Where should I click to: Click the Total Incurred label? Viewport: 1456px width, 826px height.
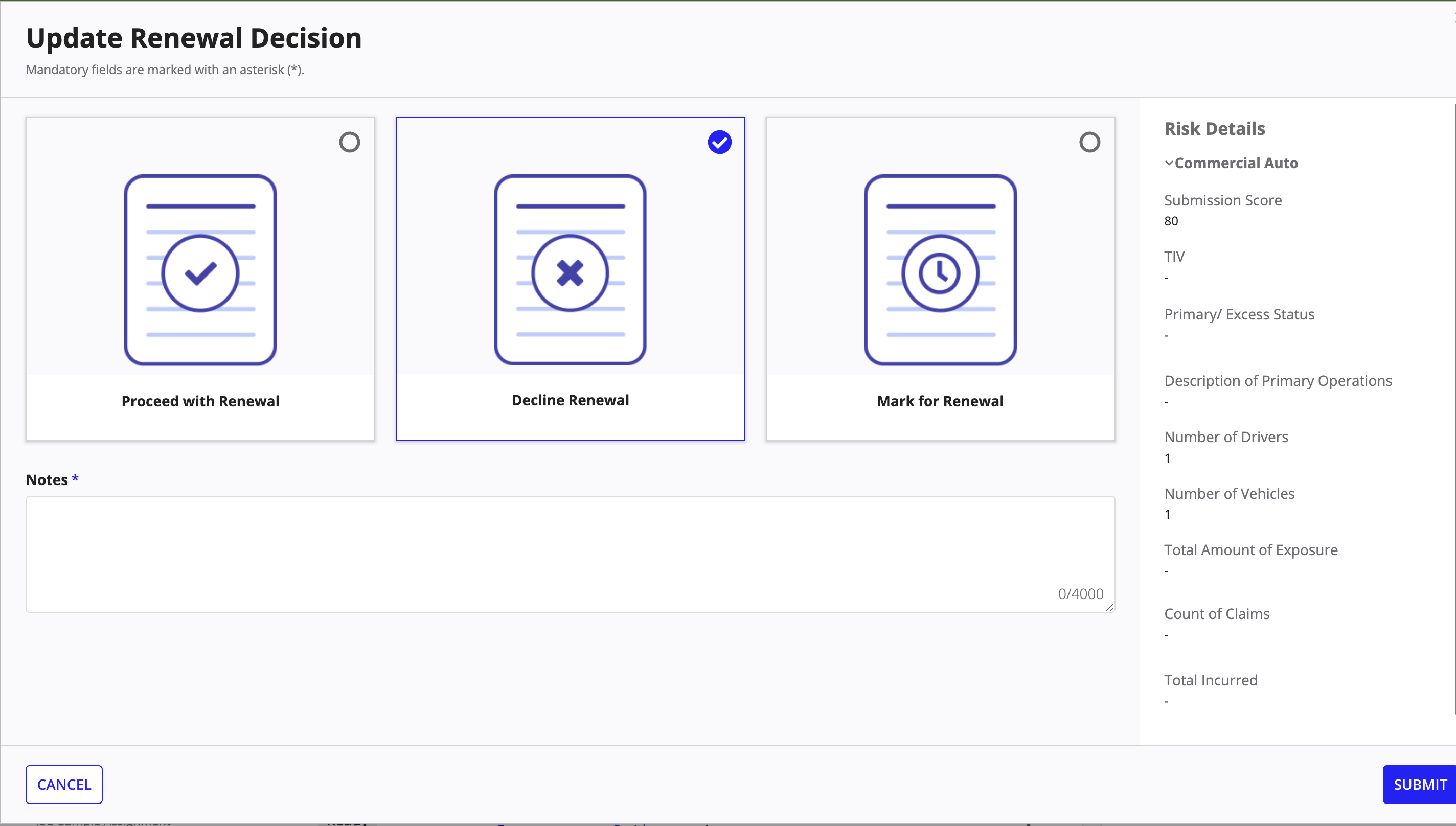[1211, 680]
